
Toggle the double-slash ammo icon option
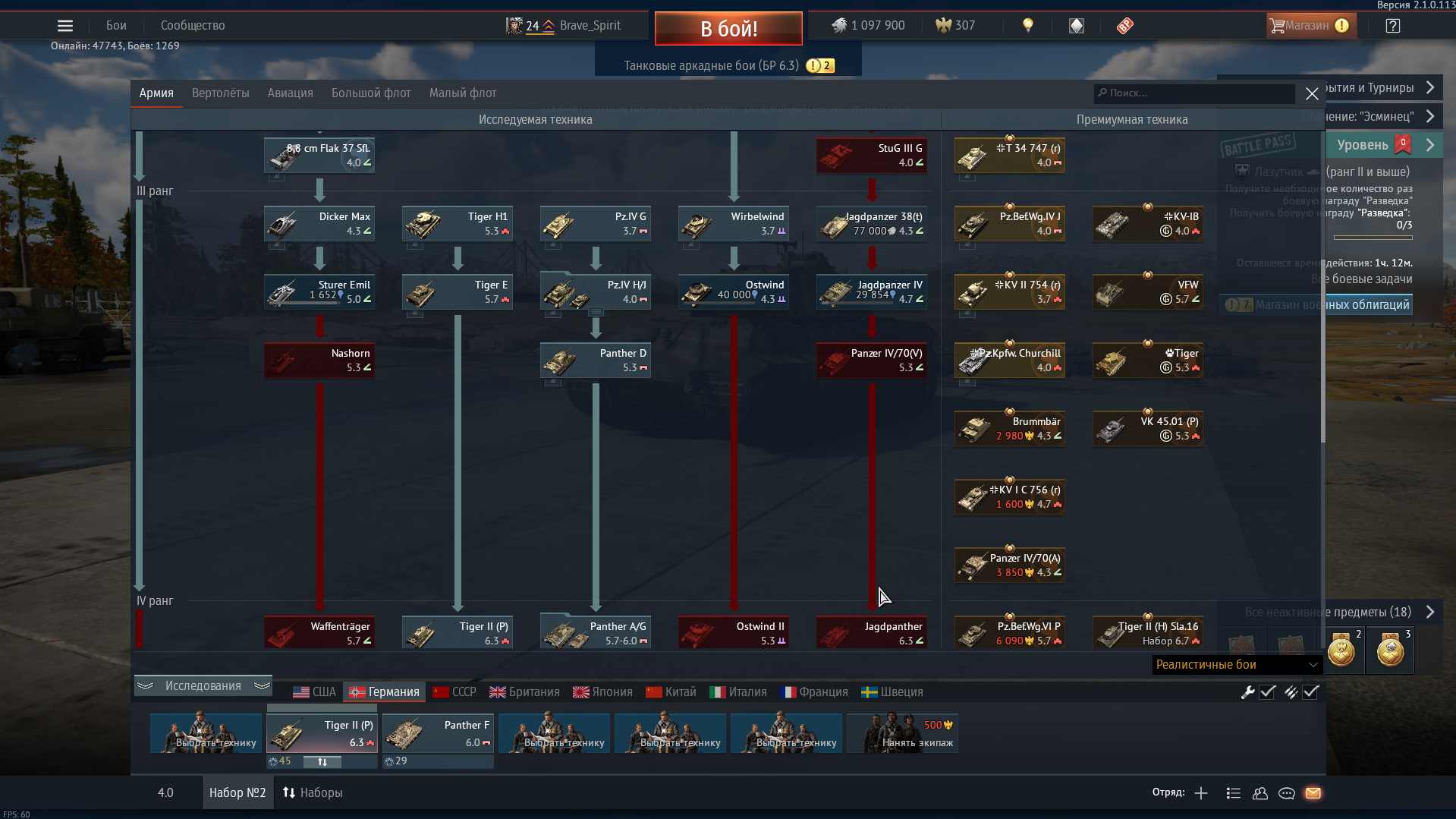click(x=1290, y=692)
